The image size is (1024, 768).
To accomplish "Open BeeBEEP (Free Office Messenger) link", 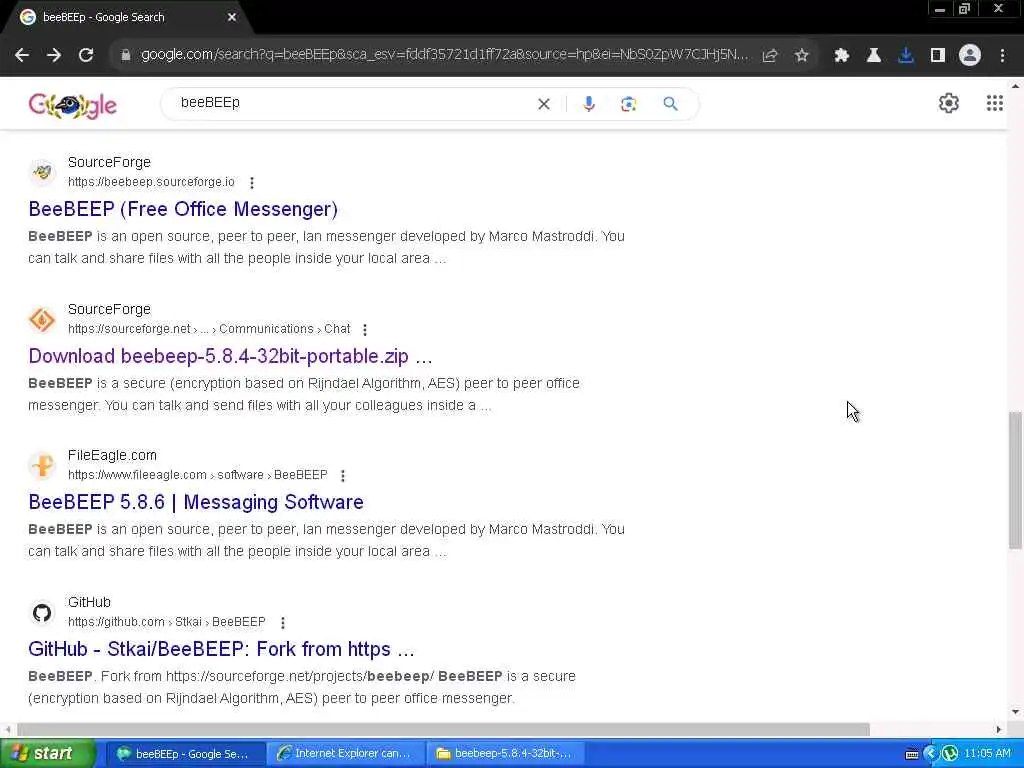I will (x=183, y=209).
